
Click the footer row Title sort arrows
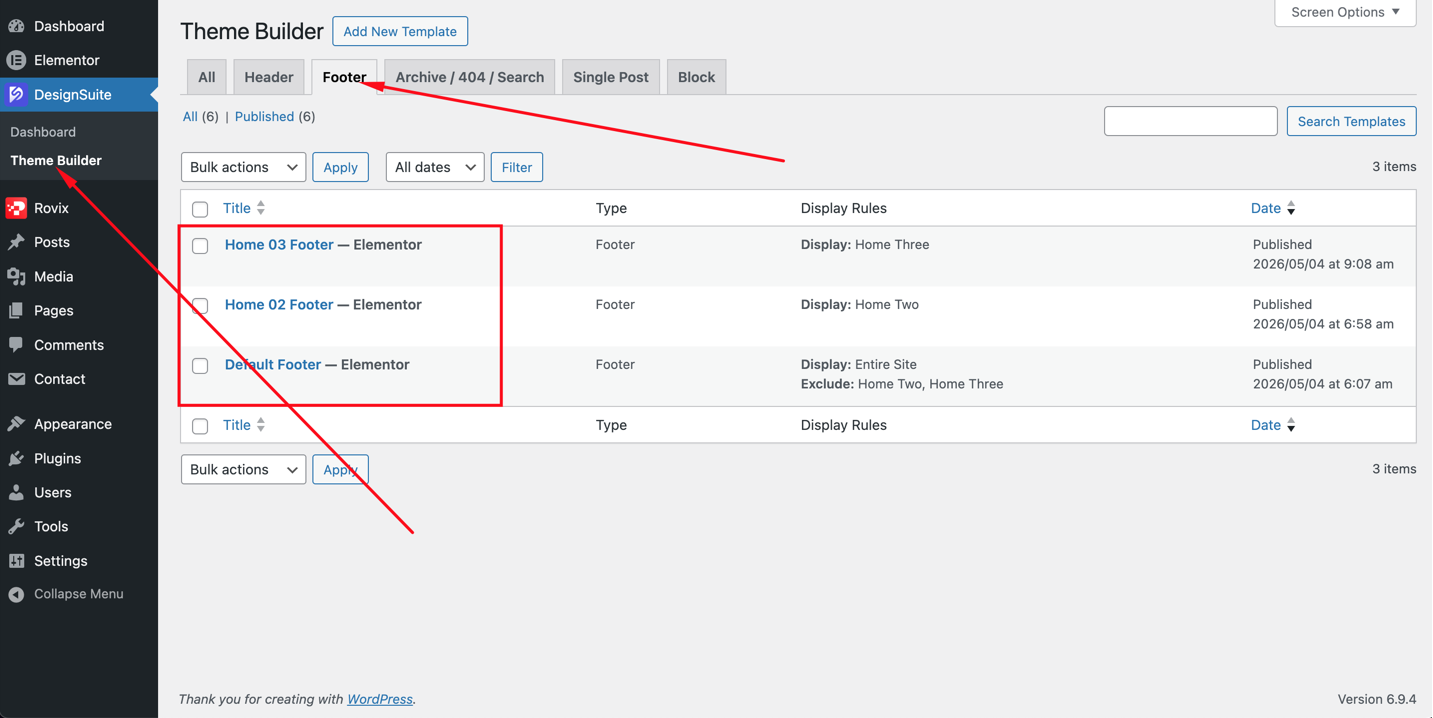point(261,425)
